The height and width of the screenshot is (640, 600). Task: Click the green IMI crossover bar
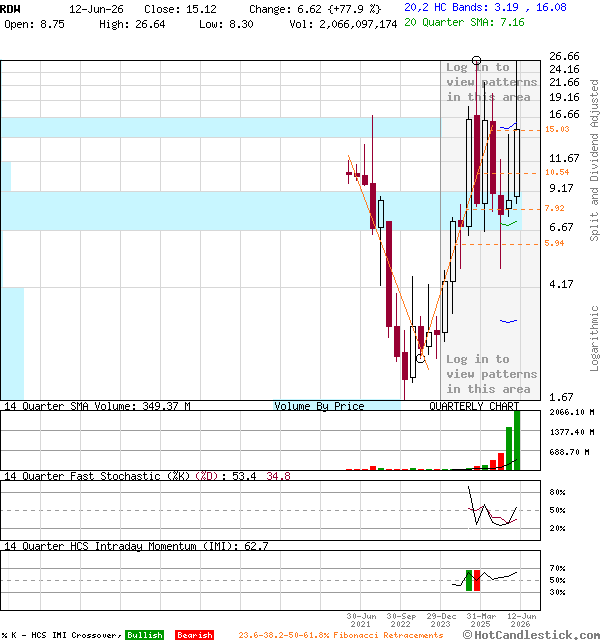[x=469, y=580]
